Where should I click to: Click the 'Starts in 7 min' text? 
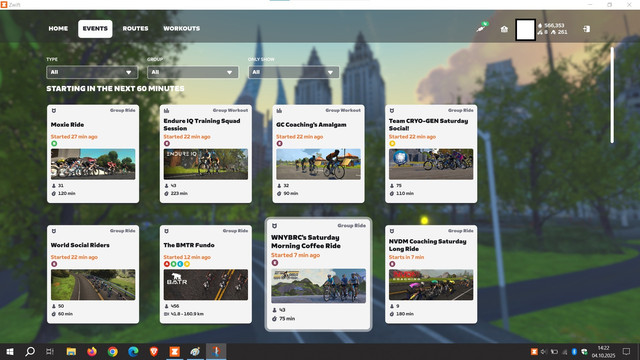[x=406, y=257]
